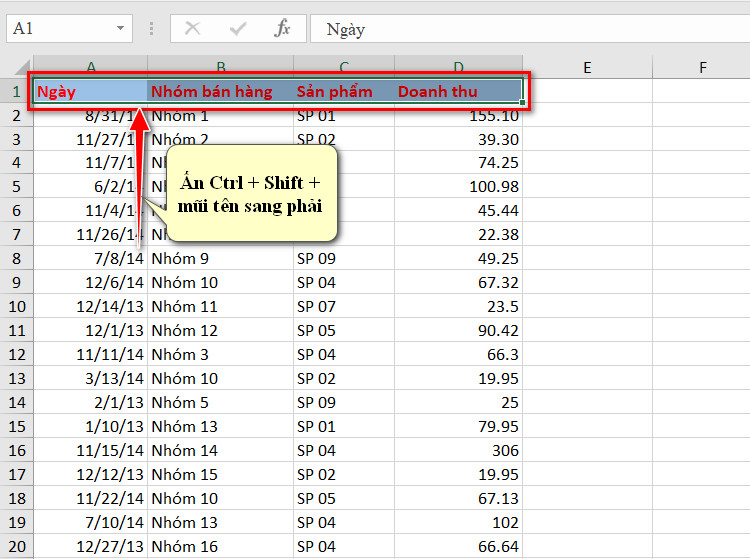The image size is (750, 559).
Task: Select the revenue cell 66.64
Action: coord(458,546)
